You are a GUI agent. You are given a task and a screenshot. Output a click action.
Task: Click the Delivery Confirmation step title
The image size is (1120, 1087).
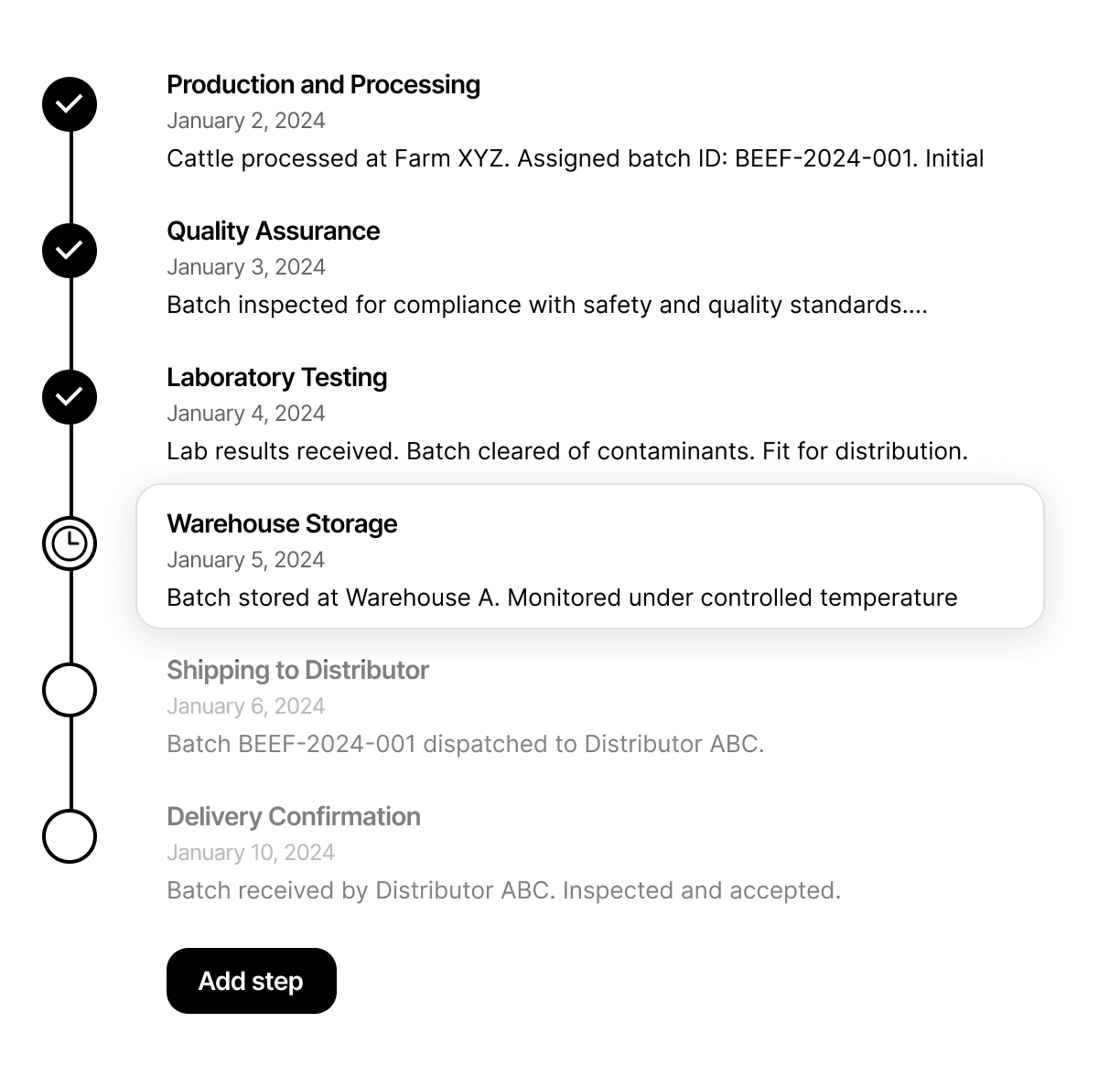click(294, 817)
